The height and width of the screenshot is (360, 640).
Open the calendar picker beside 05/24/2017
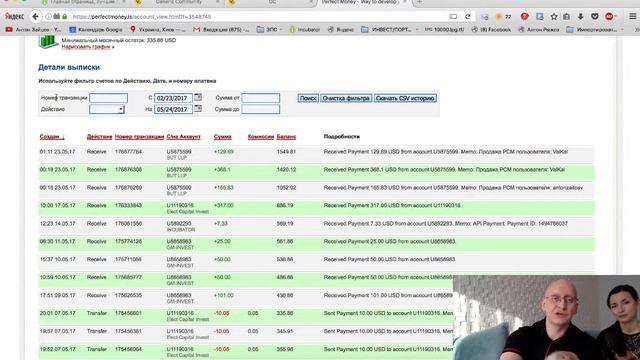[x=198, y=109]
